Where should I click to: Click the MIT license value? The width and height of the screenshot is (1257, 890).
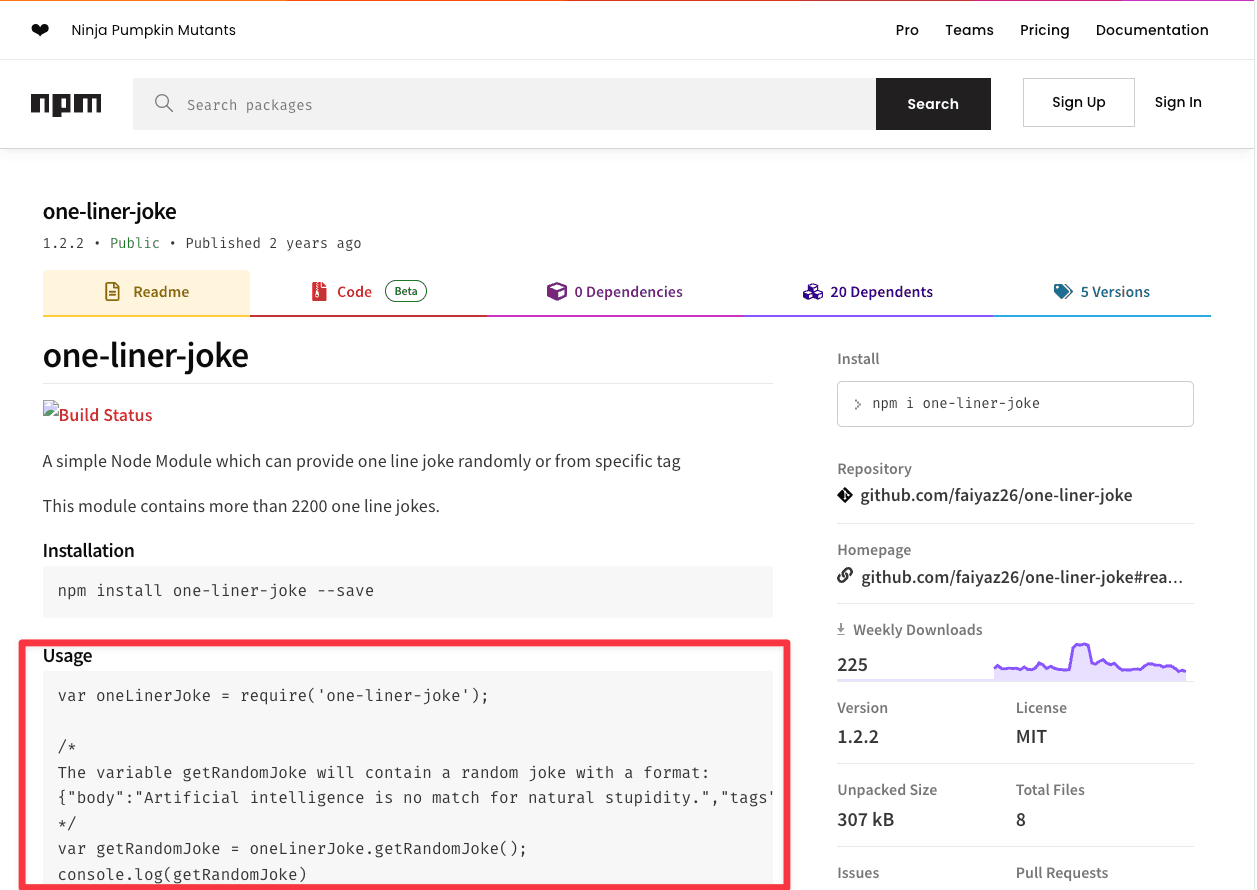coord(1031,737)
